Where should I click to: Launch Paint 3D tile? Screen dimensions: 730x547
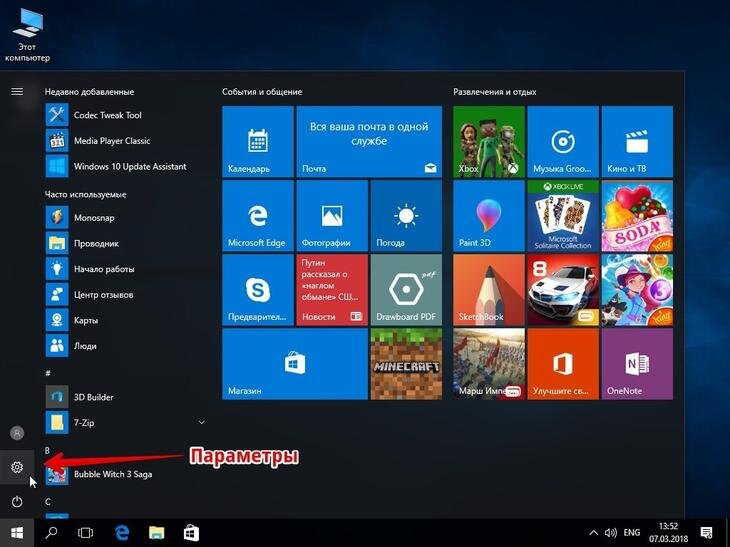[489, 216]
